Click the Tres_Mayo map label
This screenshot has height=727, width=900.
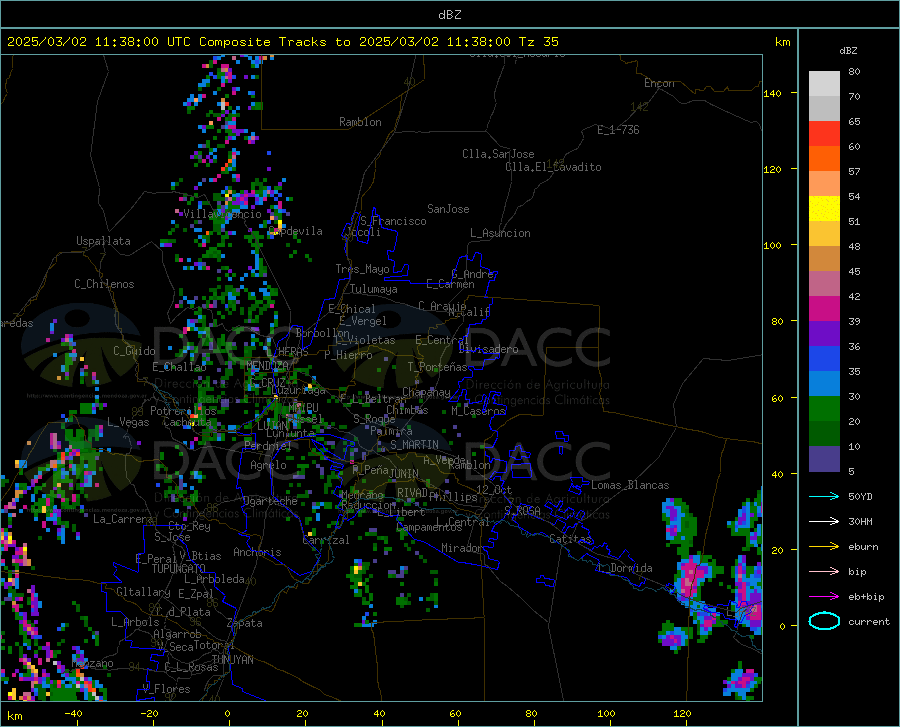[x=362, y=269]
